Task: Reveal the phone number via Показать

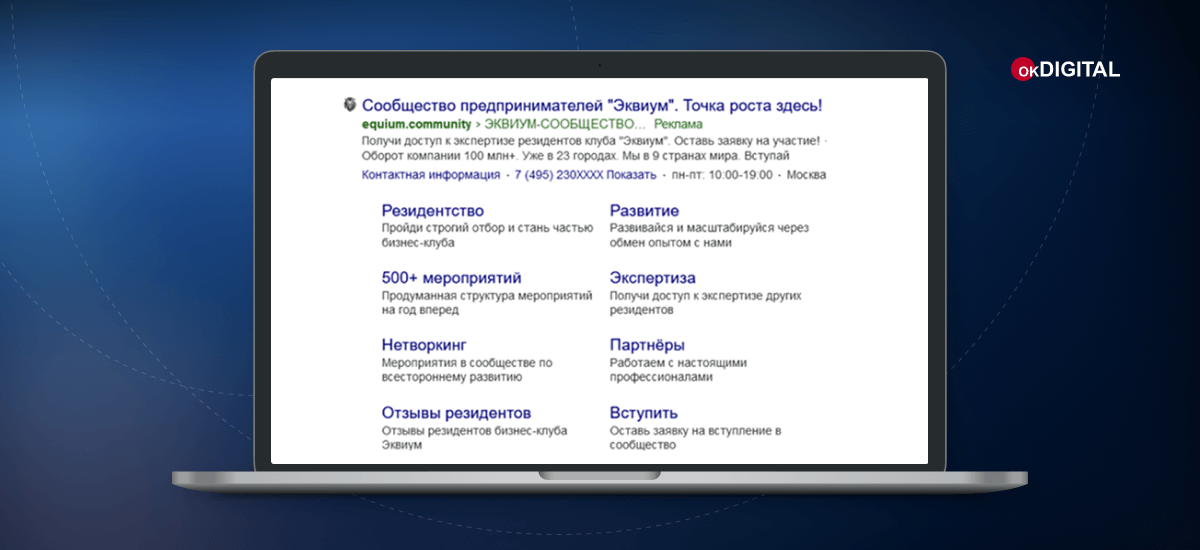Action: click(x=631, y=175)
